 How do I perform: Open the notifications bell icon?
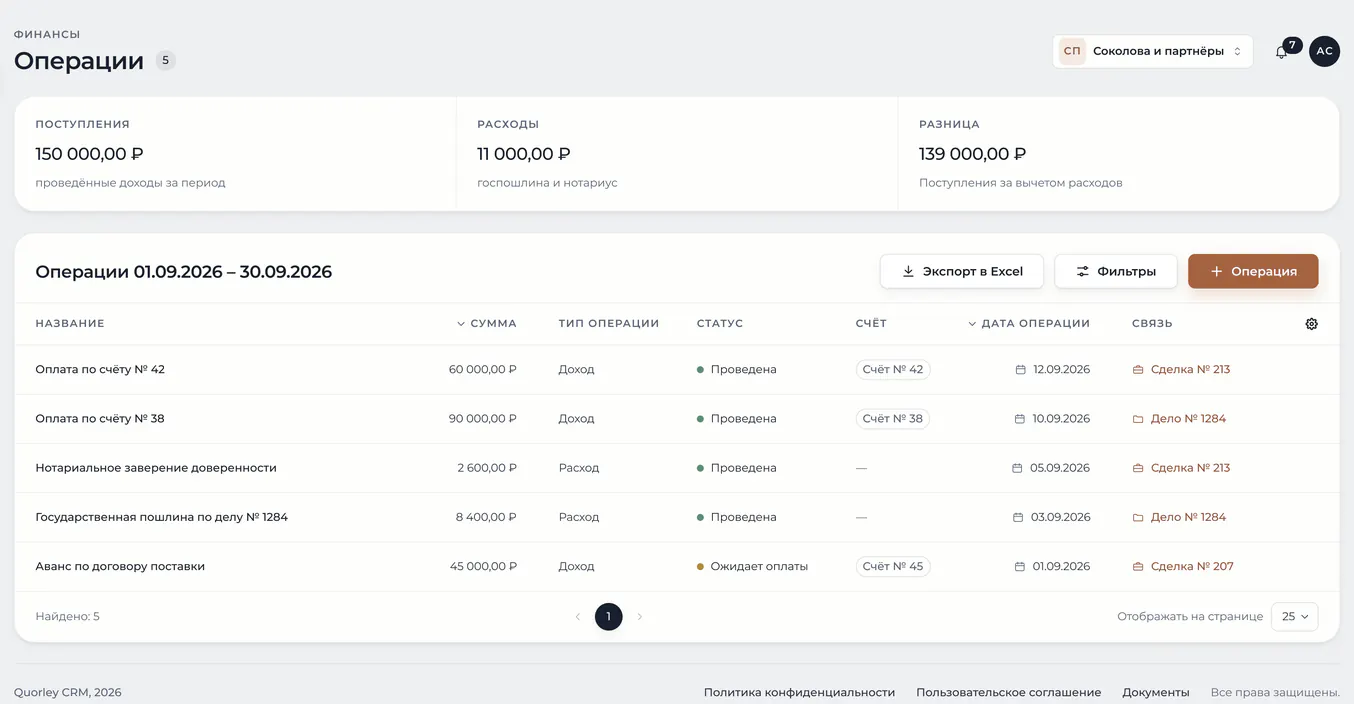[1281, 52]
